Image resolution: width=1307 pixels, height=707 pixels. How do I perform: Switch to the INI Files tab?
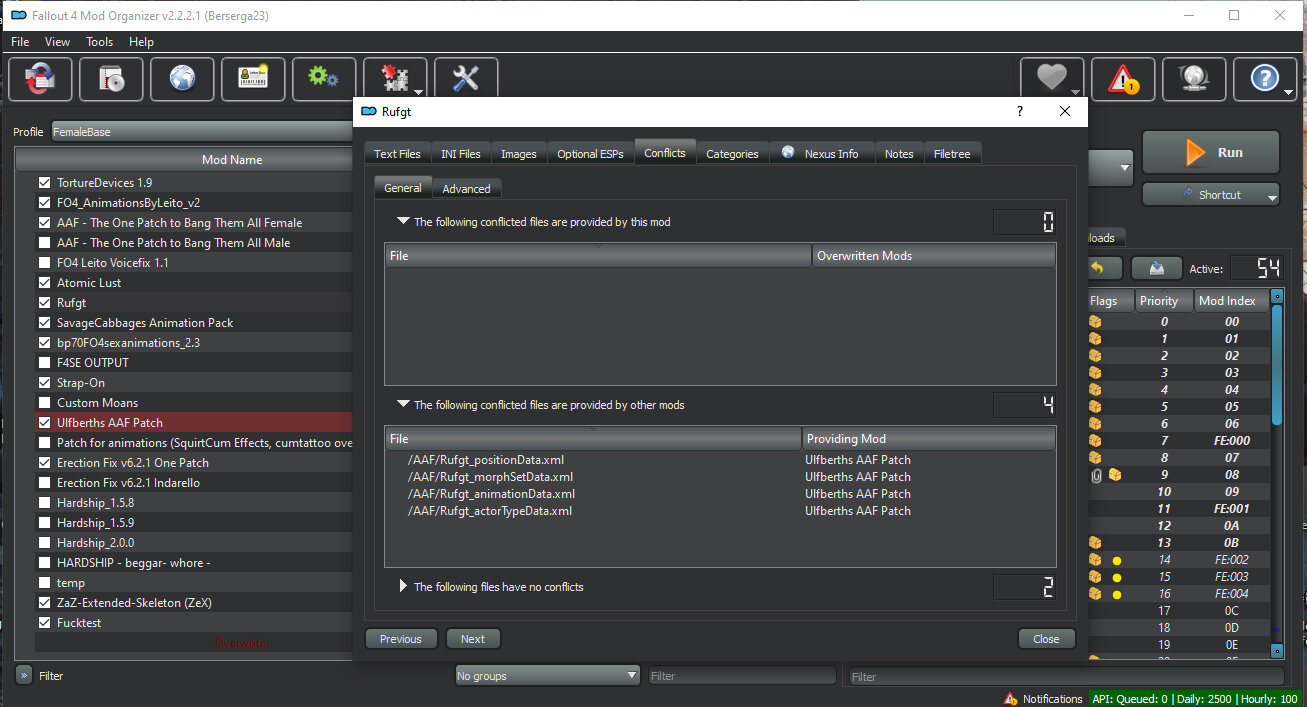[461, 154]
